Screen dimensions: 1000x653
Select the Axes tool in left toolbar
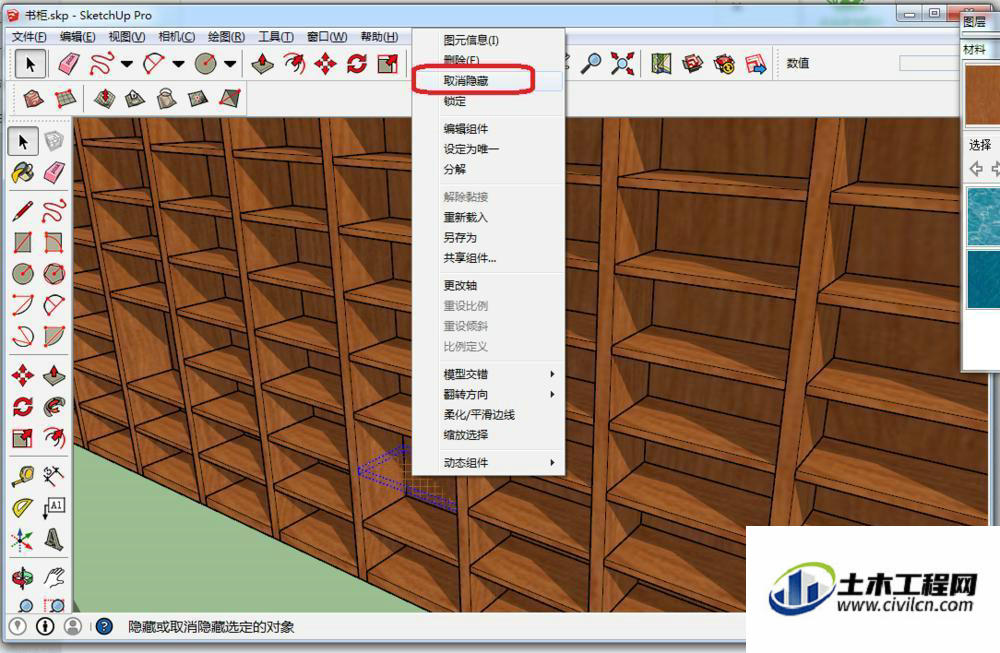click(23, 539)
